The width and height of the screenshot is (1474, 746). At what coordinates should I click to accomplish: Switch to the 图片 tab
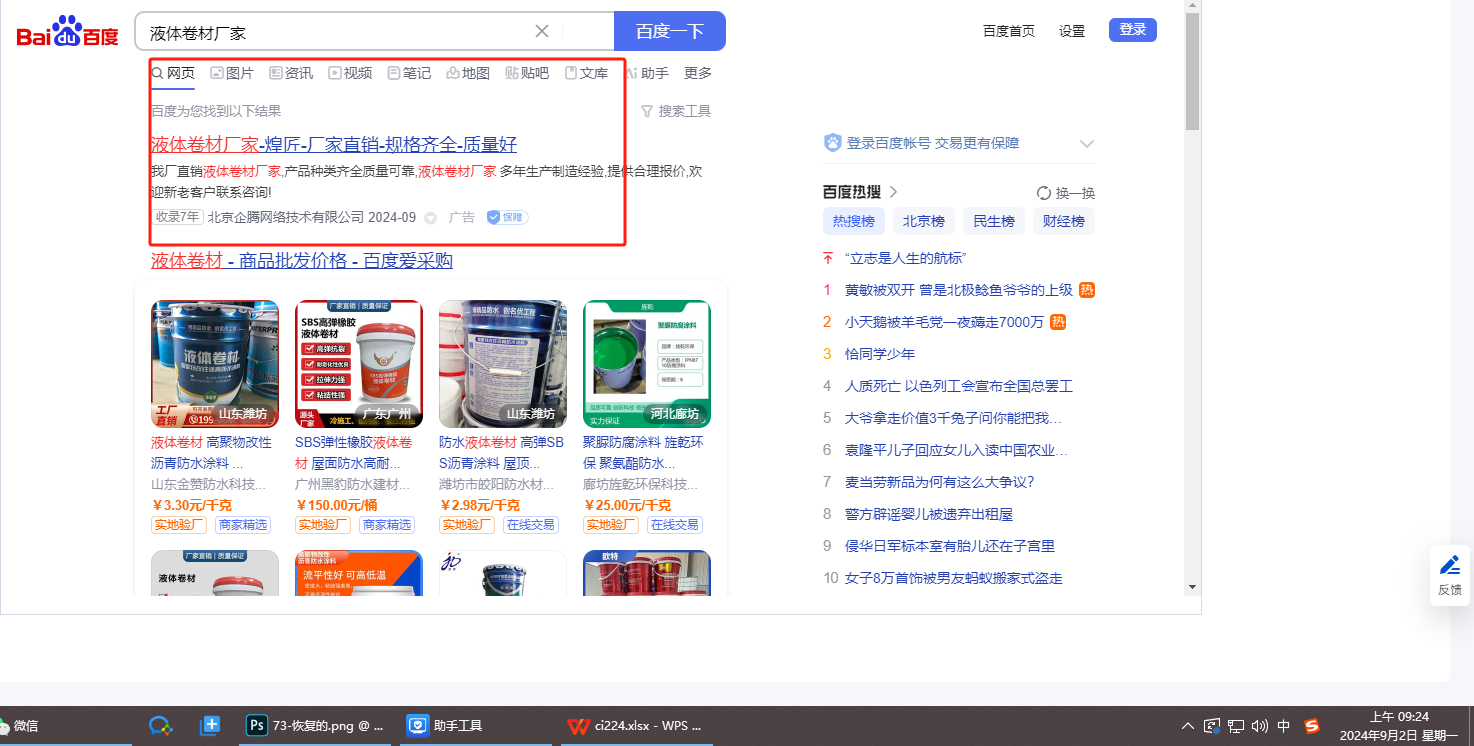[x=232, y=73]
